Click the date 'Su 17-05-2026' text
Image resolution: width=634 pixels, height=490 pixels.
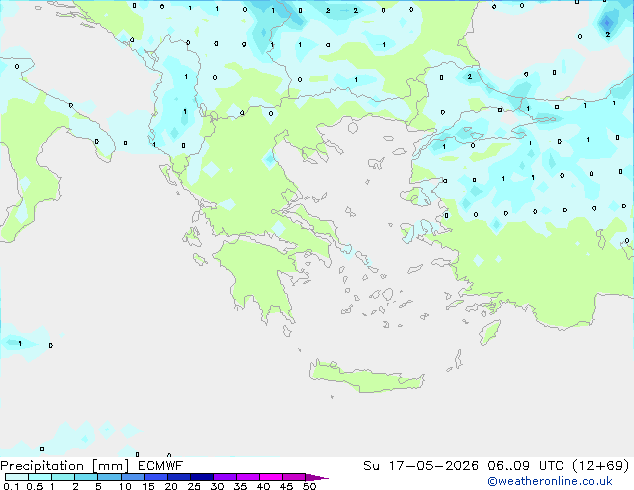421,466
